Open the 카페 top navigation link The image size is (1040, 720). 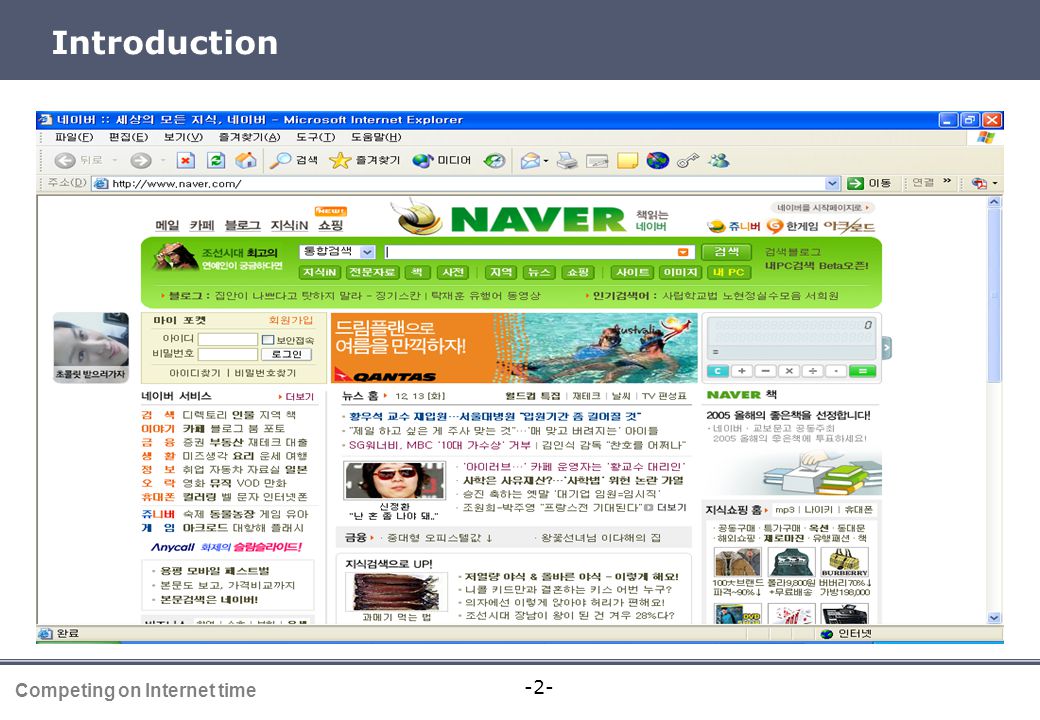pyautogui.click(x=202, y=225)
